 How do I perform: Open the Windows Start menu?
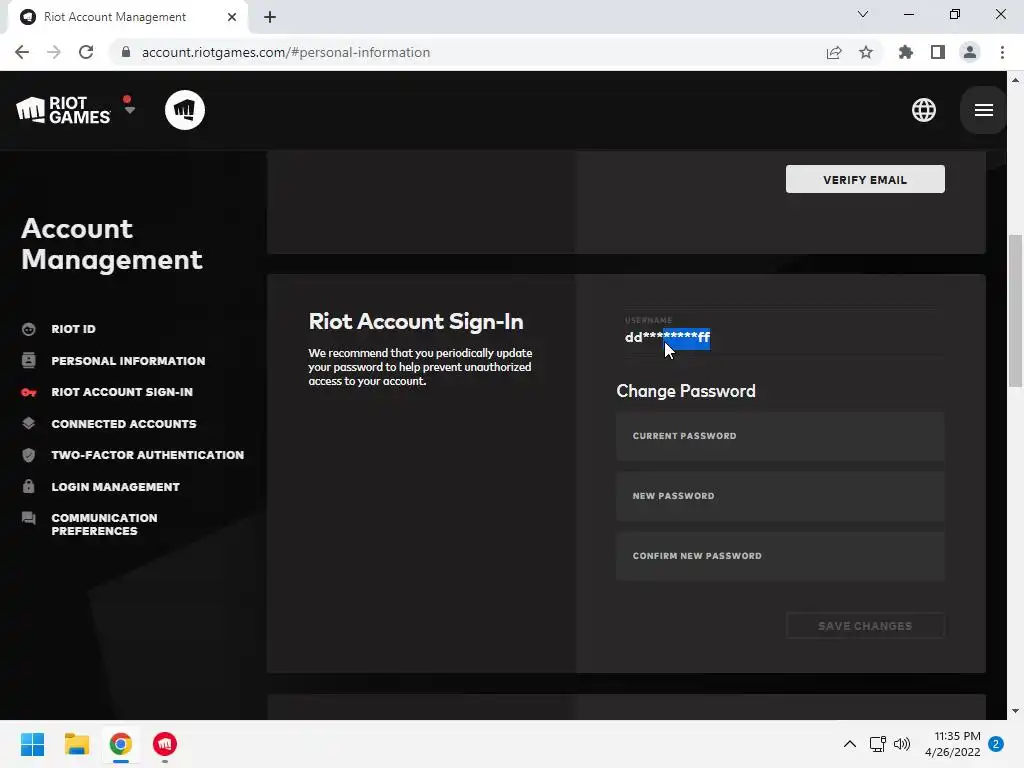[x=32, y=744]
